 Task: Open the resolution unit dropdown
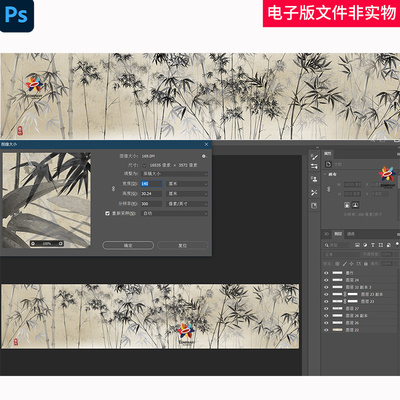187,204
